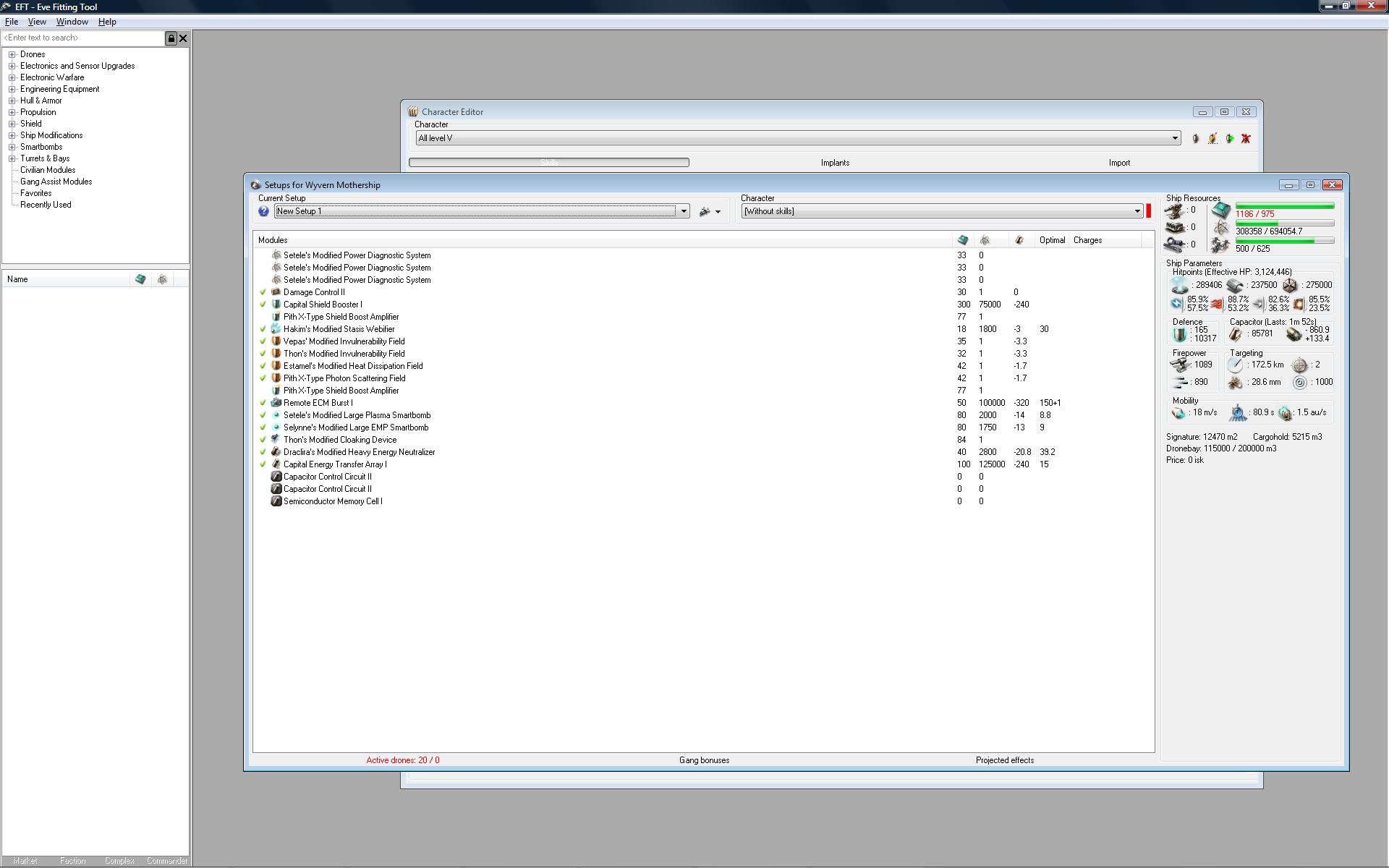
Task: Click the Projected effects button
Action: (x=1004, y=760)
